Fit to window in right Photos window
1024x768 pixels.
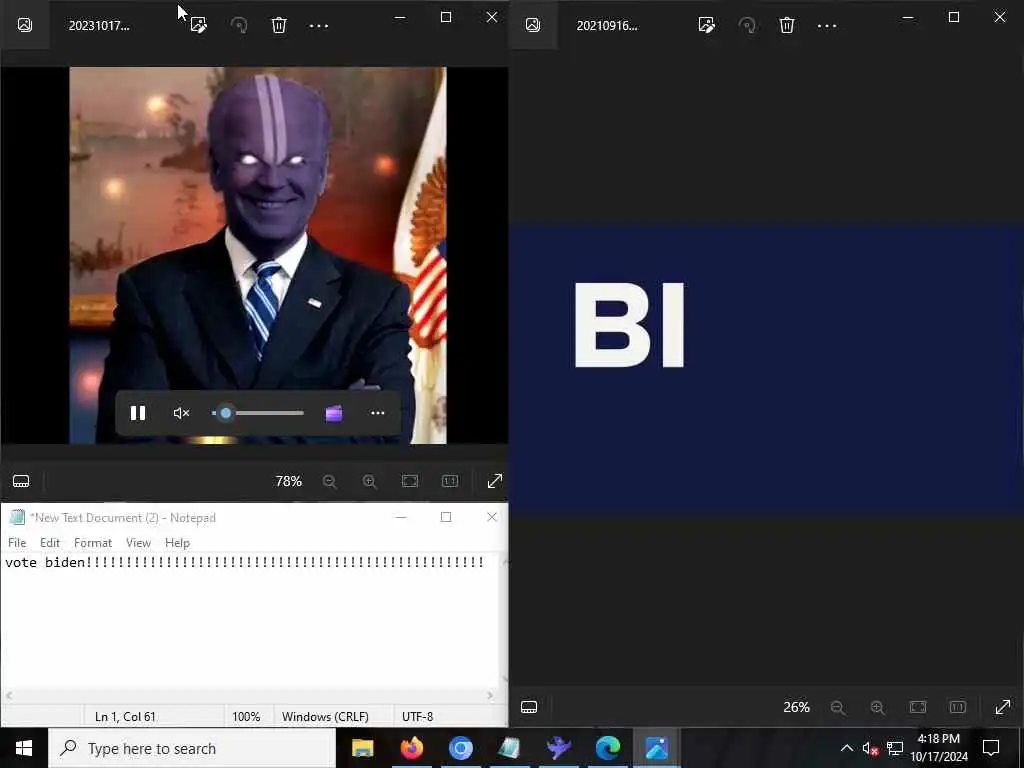(918, 707)
